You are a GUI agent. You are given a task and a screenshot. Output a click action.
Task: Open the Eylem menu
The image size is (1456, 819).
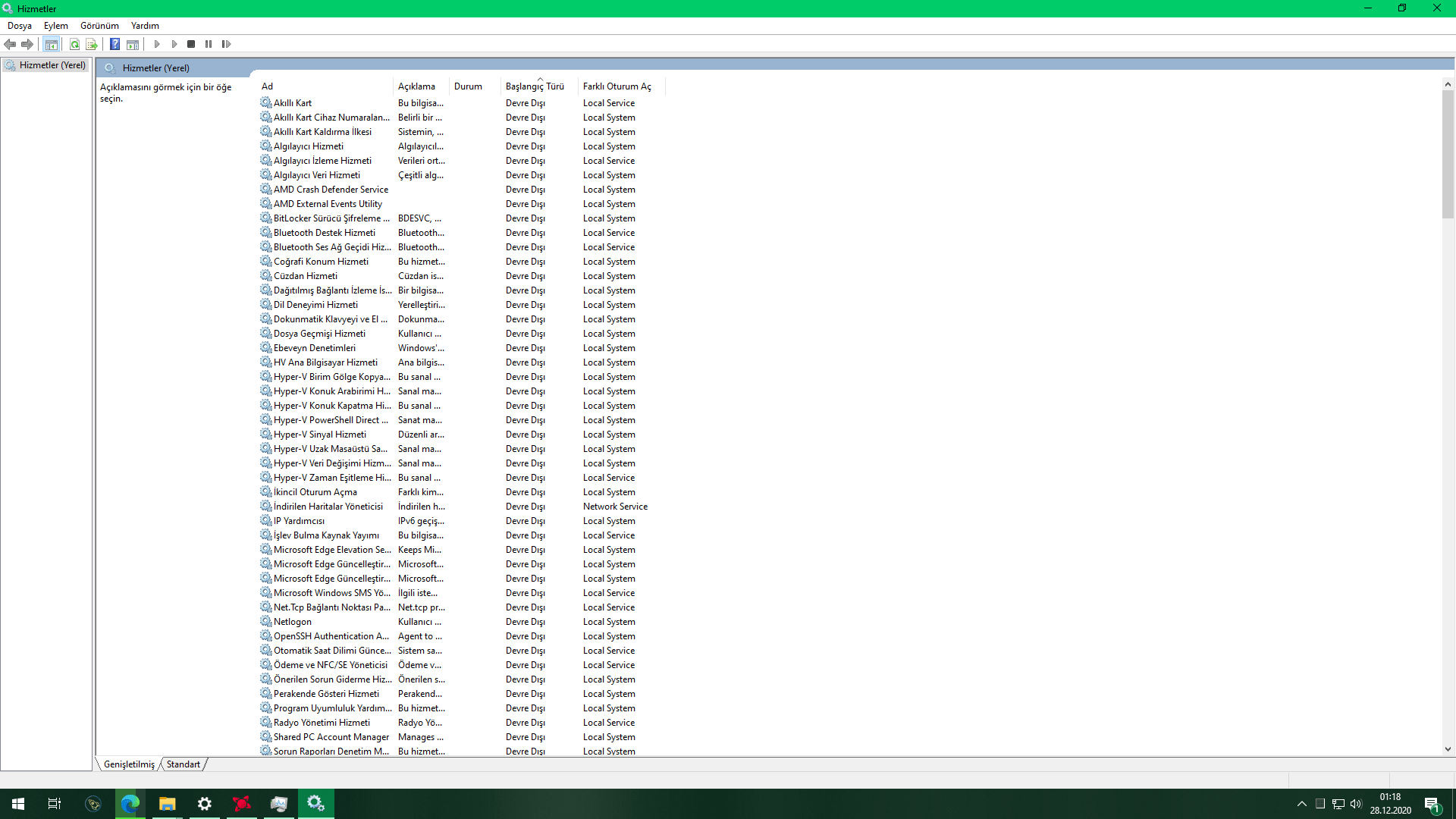pos(55,26)
